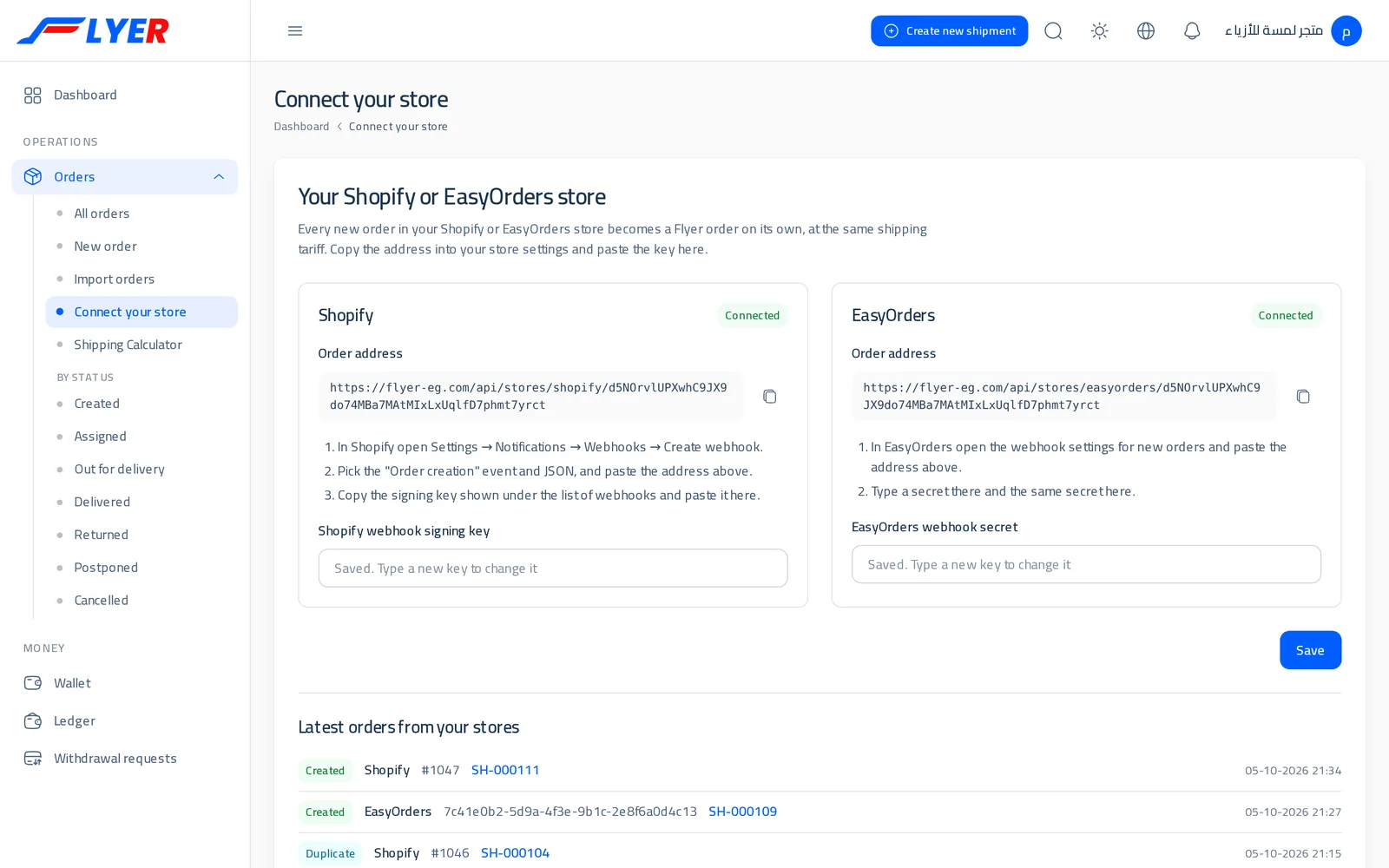Viewport: 1389px width, 868px height.
Task: Toggle light/dark theme sun icon
Action: pos(1099,30)
